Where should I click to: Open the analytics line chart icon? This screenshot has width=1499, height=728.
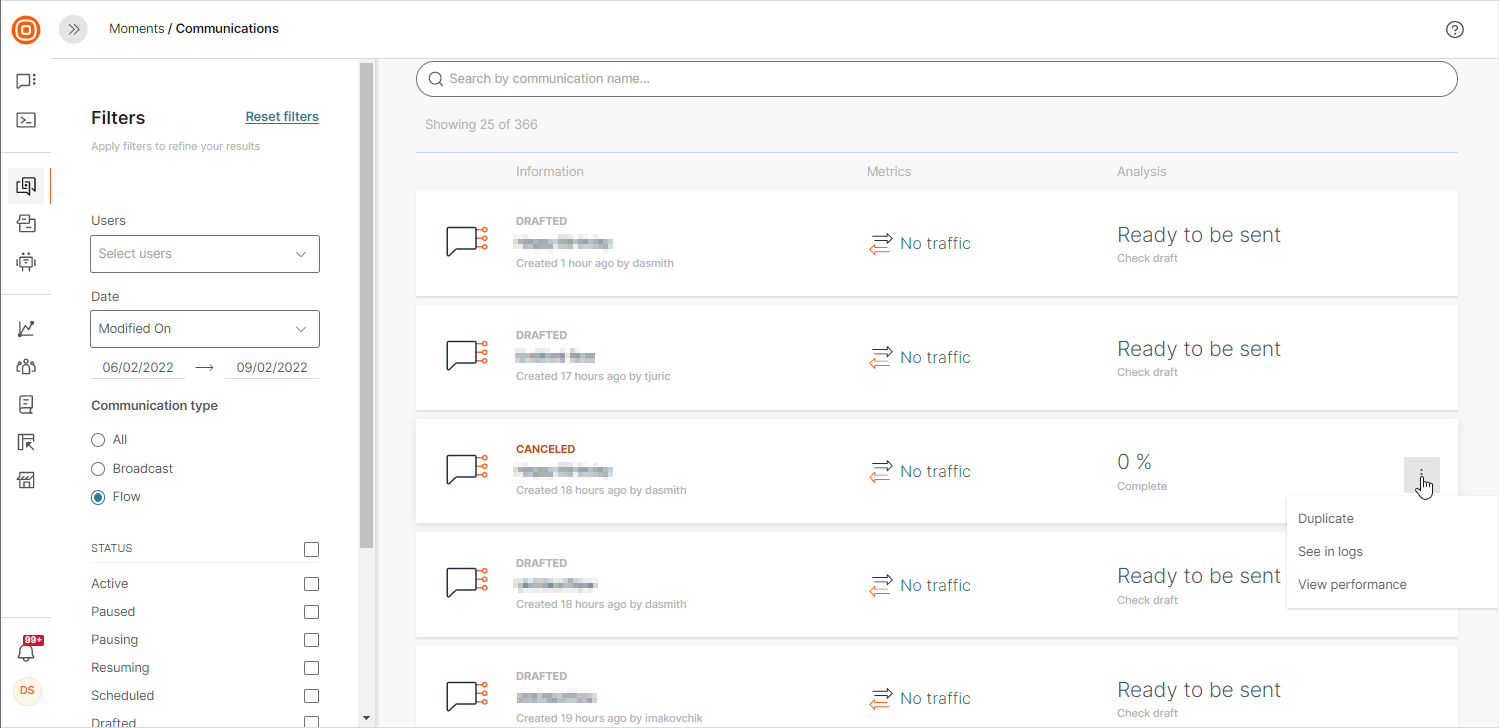(26, 329)
